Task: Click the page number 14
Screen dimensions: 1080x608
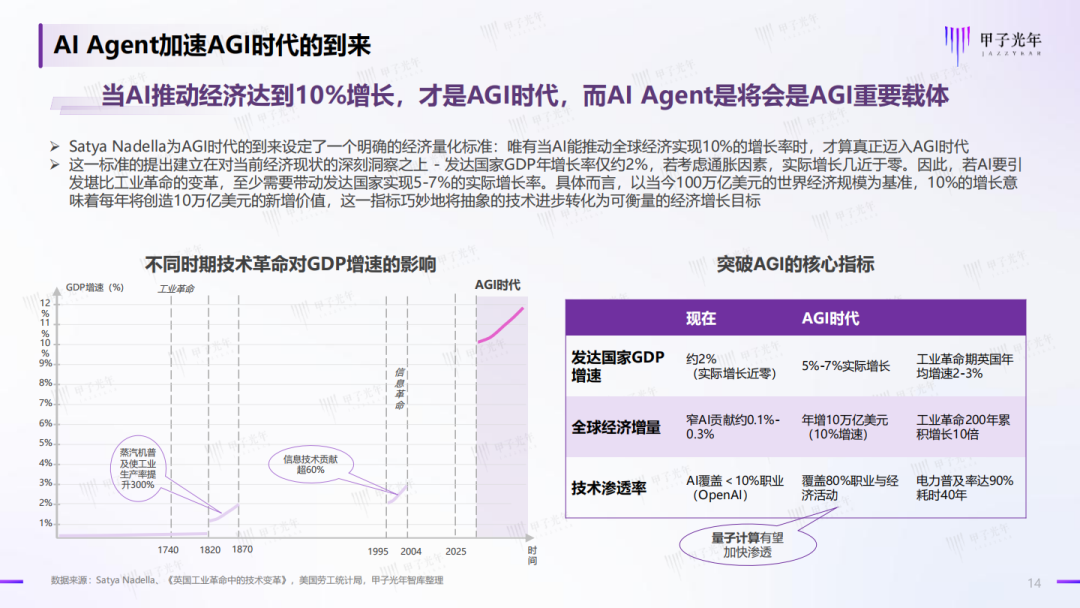Action: coord(1034,583)
